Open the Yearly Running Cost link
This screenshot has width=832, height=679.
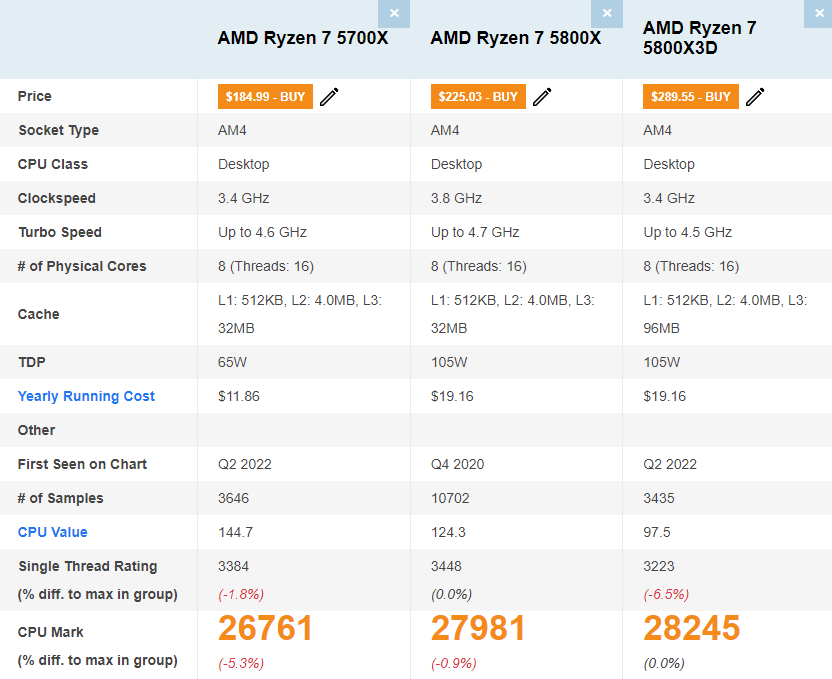(x=86, y=396)
